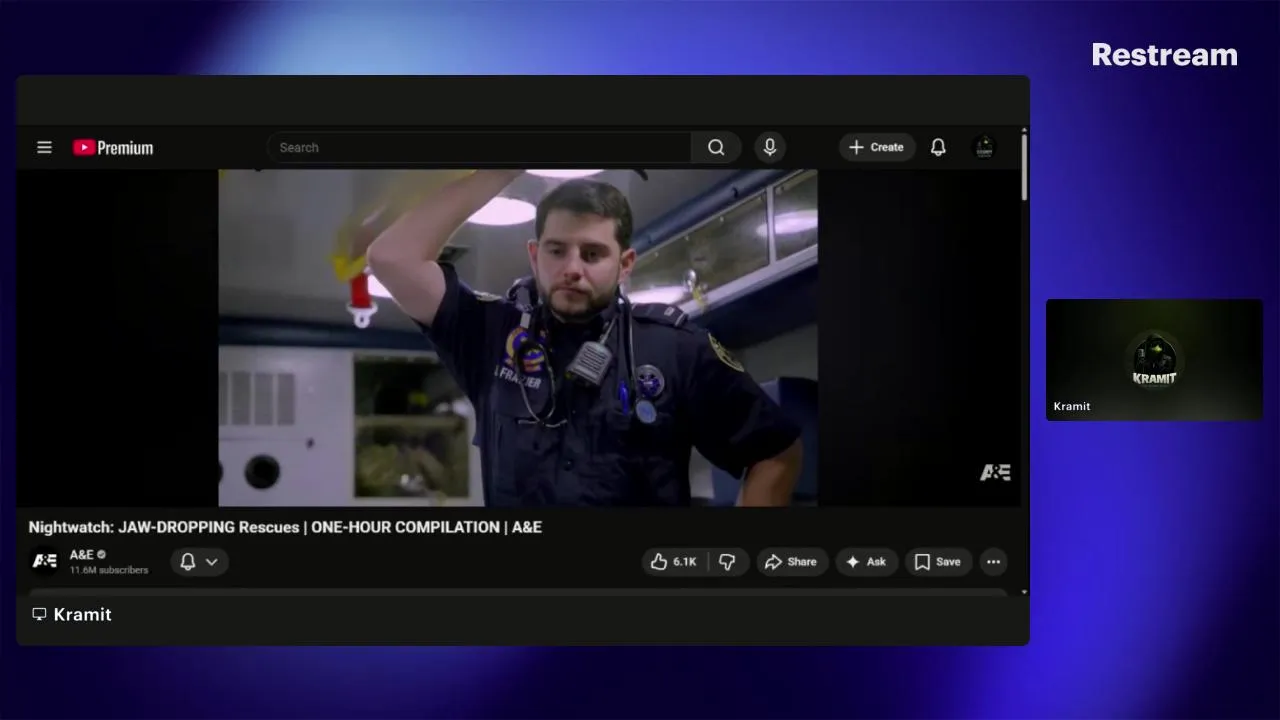Click the Kramit screen share label
Screen dimensions: 1280x720
pyautogui.click(x=82, y=614)
